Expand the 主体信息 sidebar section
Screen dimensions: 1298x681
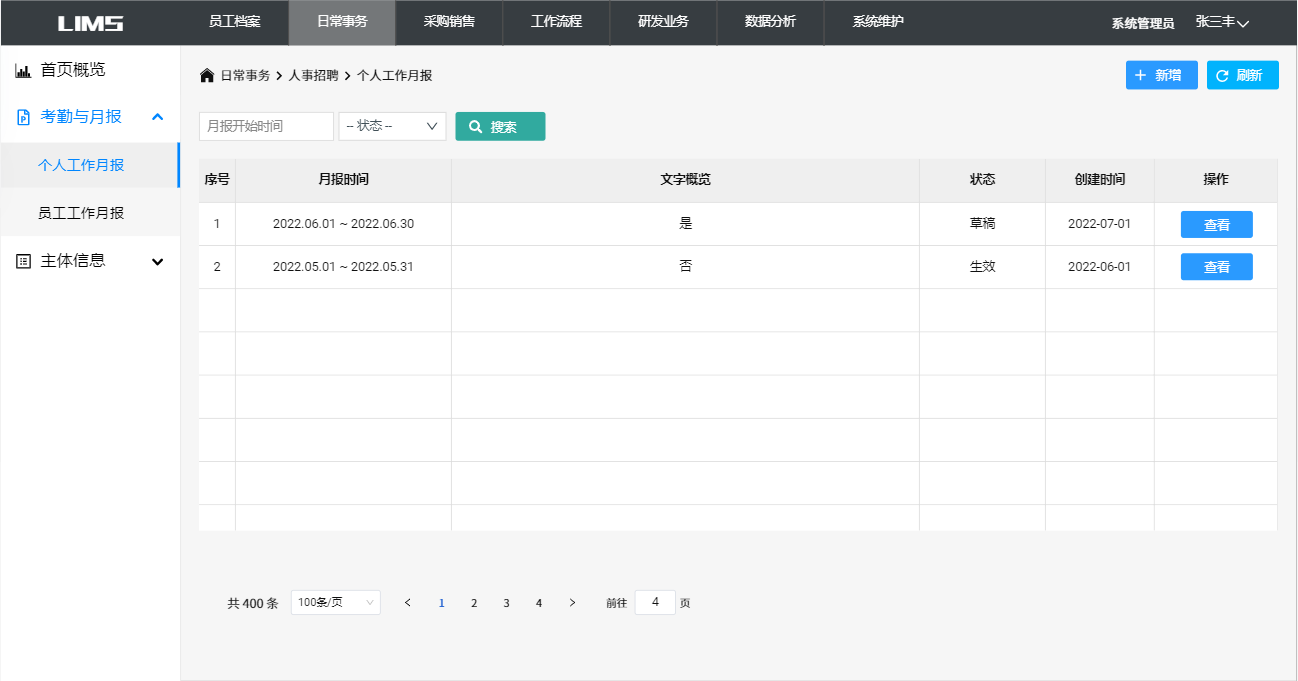point(157,261)
